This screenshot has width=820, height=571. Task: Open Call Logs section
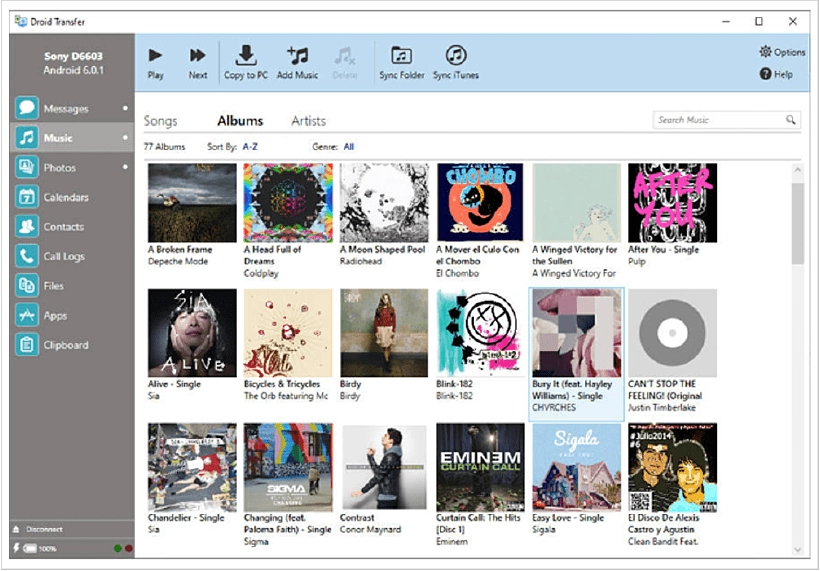point(72,256)
